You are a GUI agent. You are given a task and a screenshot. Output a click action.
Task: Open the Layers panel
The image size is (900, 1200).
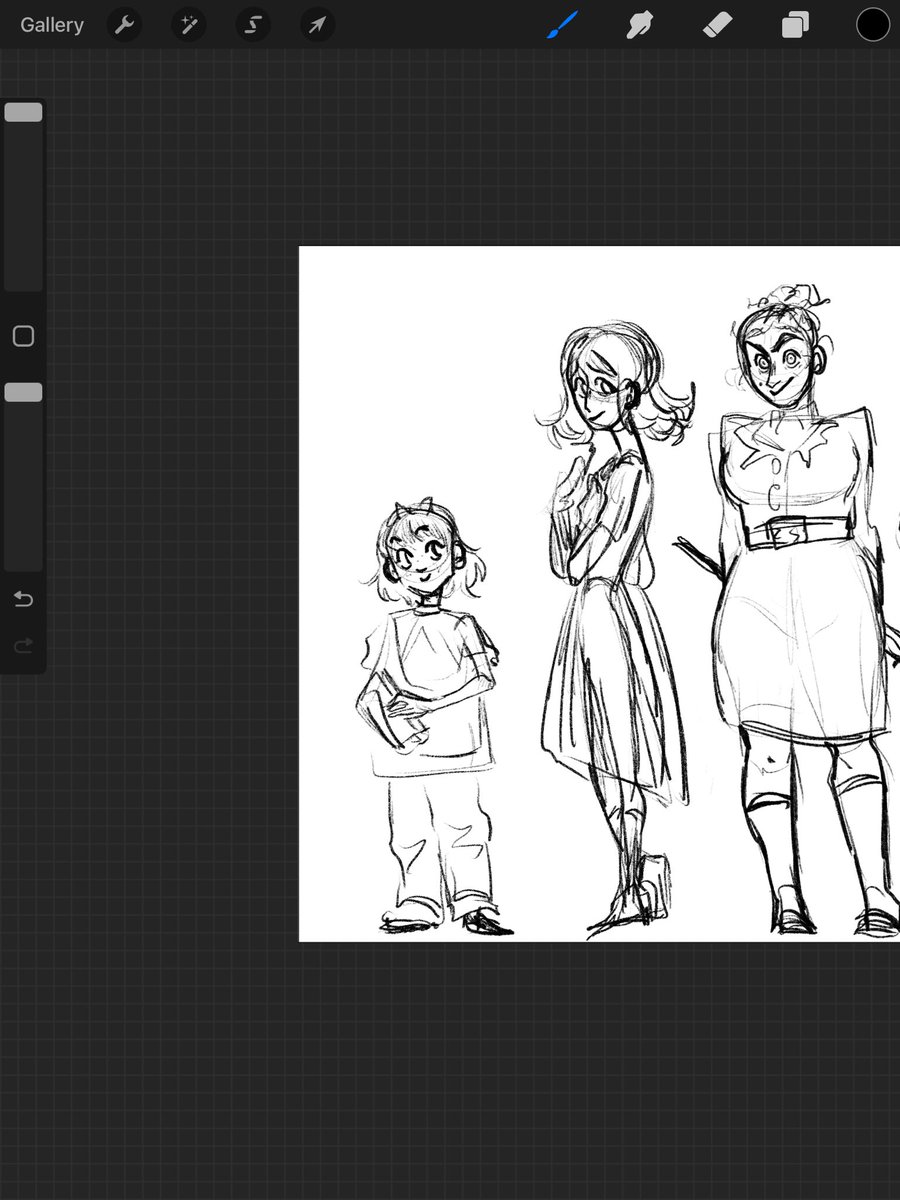click(x=795, y=25)
